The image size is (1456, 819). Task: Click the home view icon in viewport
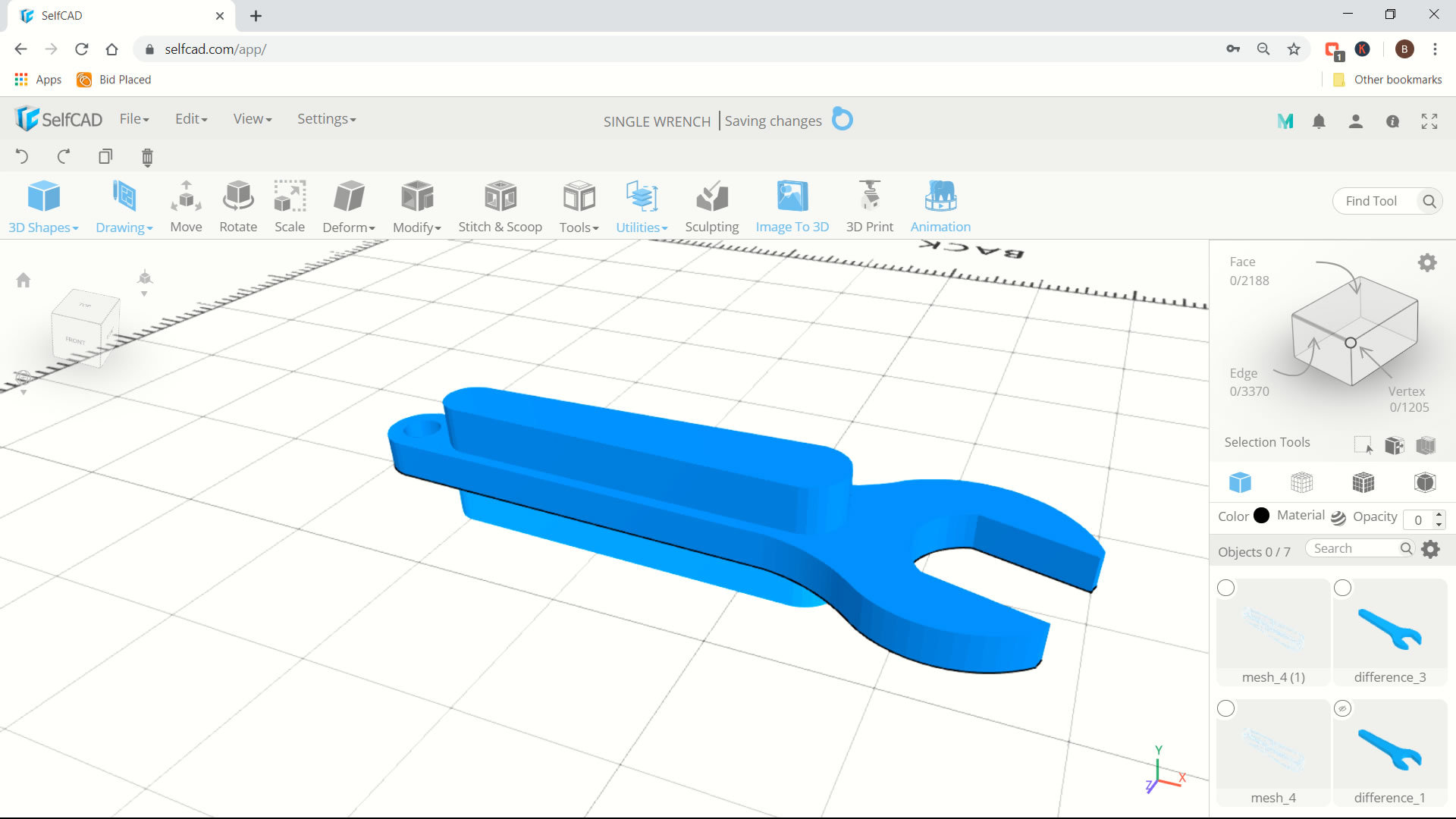coord(24,280)
